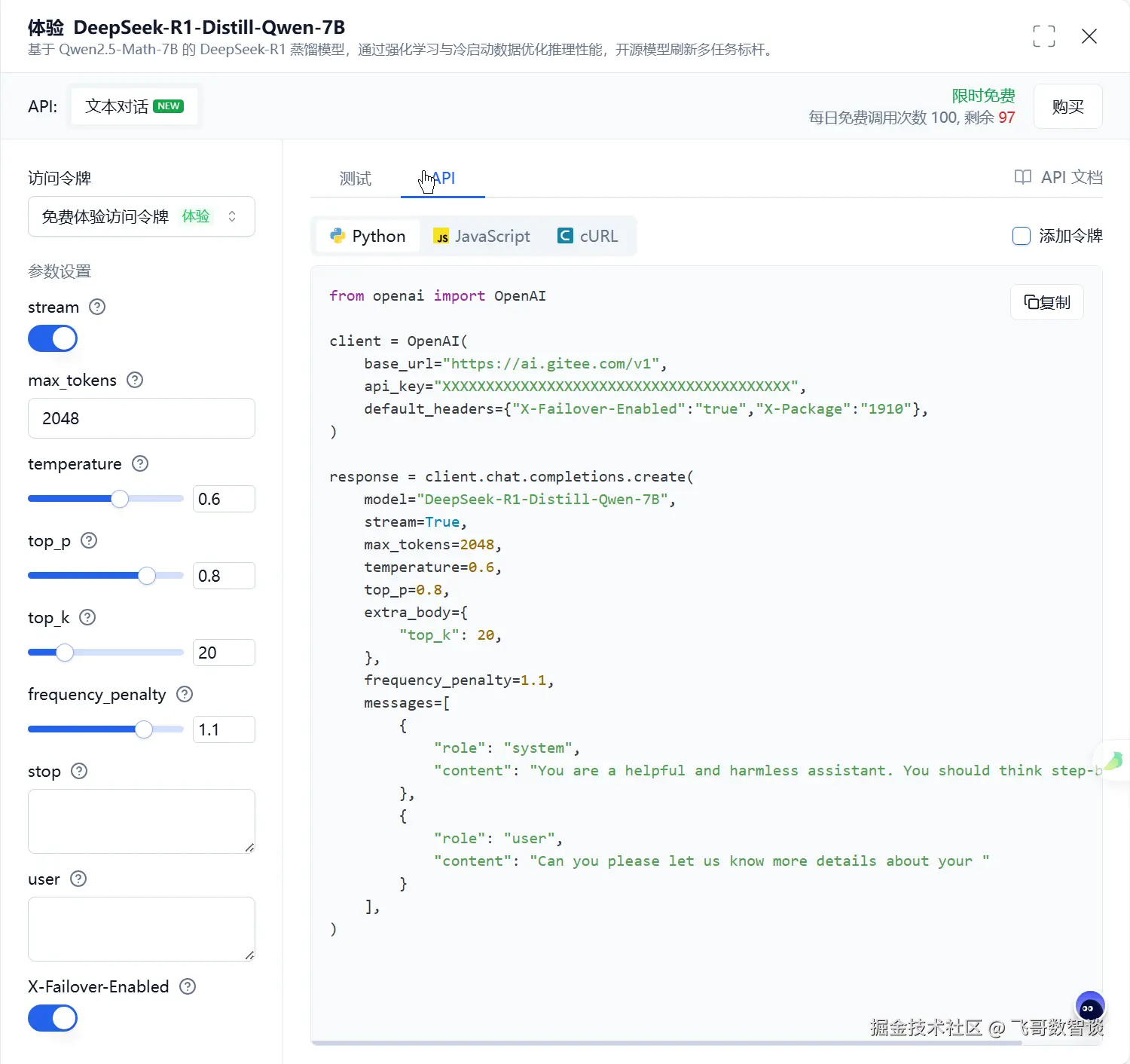Toggle the stream switch off
This screenshot has height=1064, width=1130.
pyautogui.click(x=53, y=339)
